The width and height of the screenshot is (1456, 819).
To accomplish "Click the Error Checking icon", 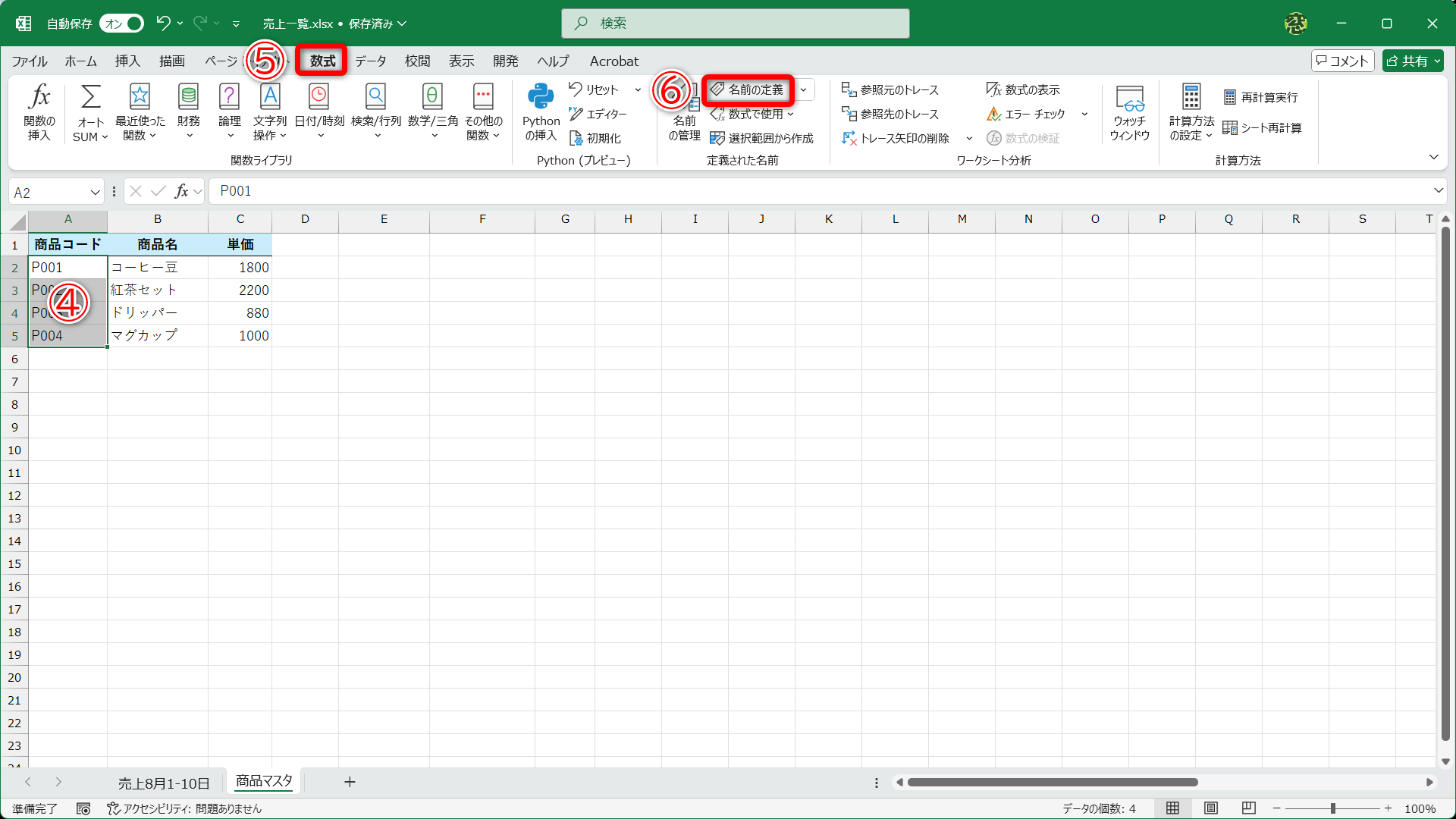I will [993, 114].
